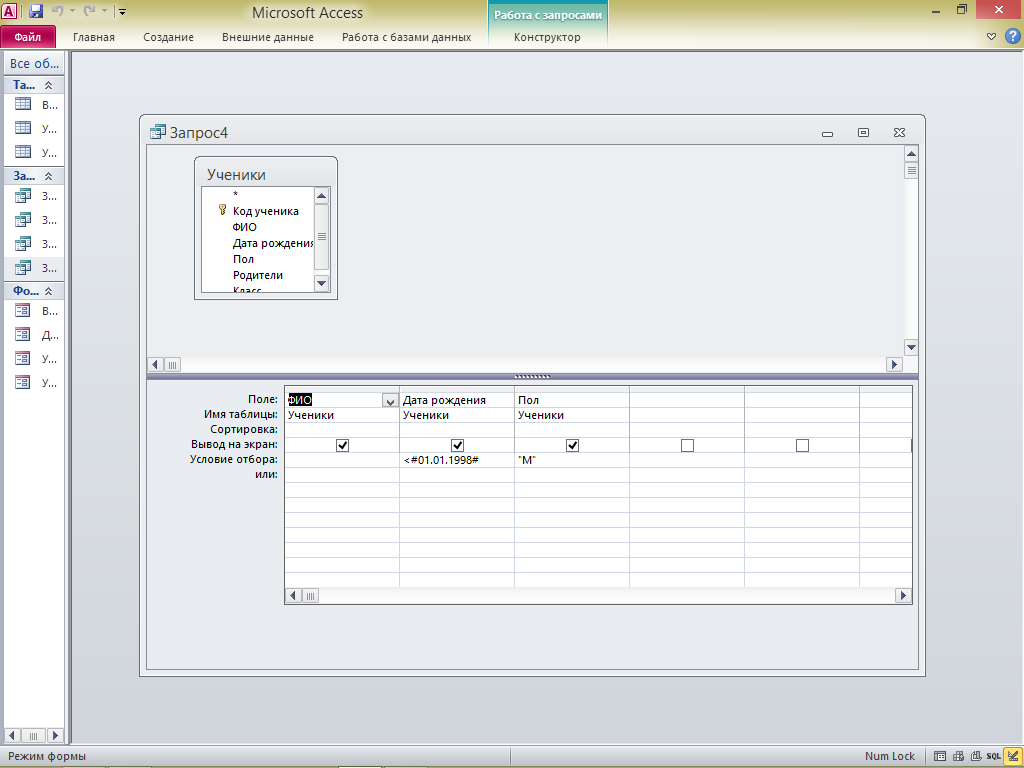
Task: Click the greyed Redo arrow icon
Action: point(90,10)
